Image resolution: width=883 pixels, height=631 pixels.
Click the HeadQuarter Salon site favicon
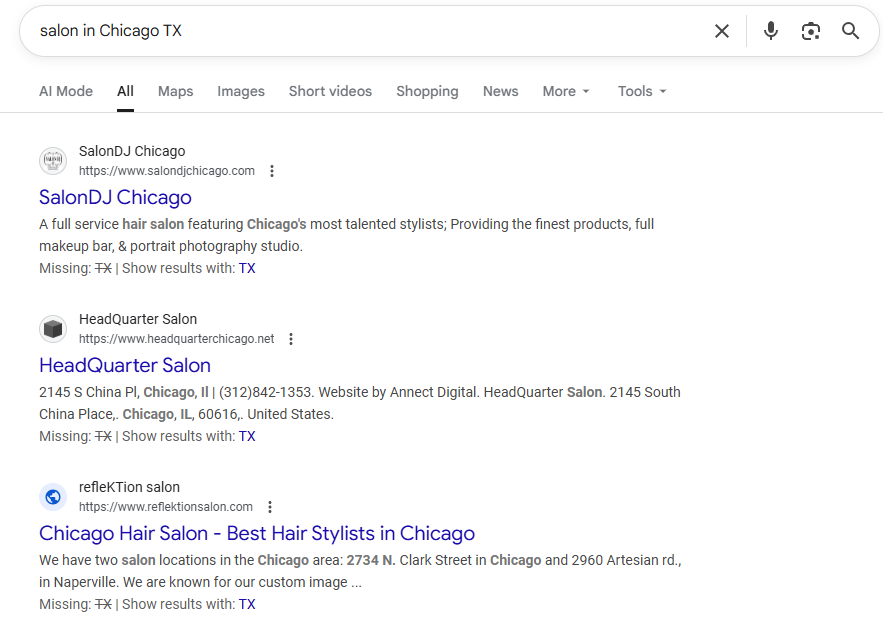pyautogui.click(x=53, y=329)
